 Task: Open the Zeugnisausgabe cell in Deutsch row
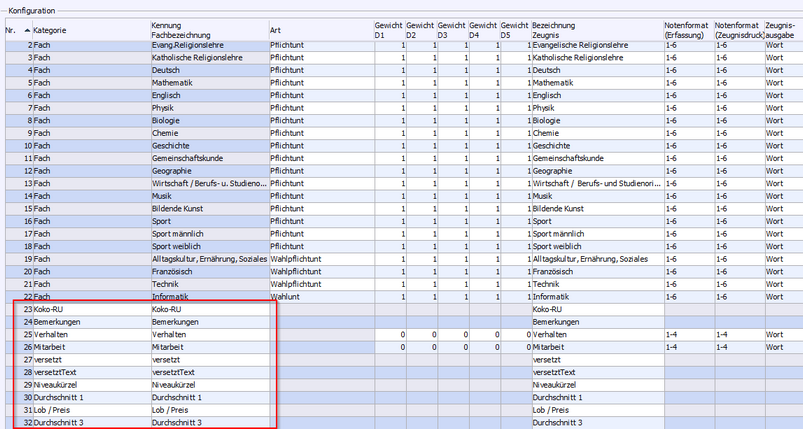point(782,71)
